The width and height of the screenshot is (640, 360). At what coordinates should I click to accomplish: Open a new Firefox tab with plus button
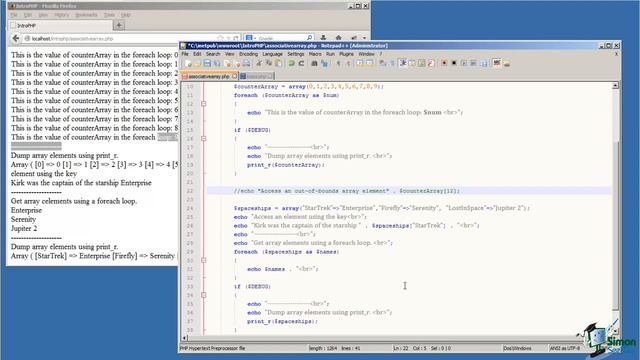point(119,25)
